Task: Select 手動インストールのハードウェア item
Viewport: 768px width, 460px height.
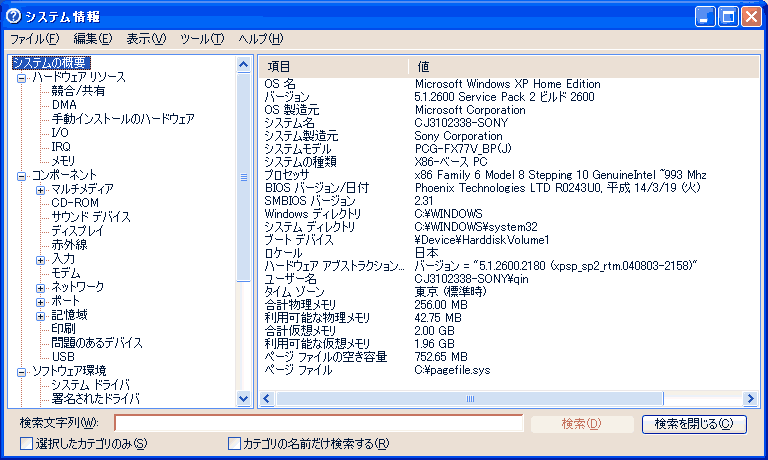Action: click(x=123, y=119)
